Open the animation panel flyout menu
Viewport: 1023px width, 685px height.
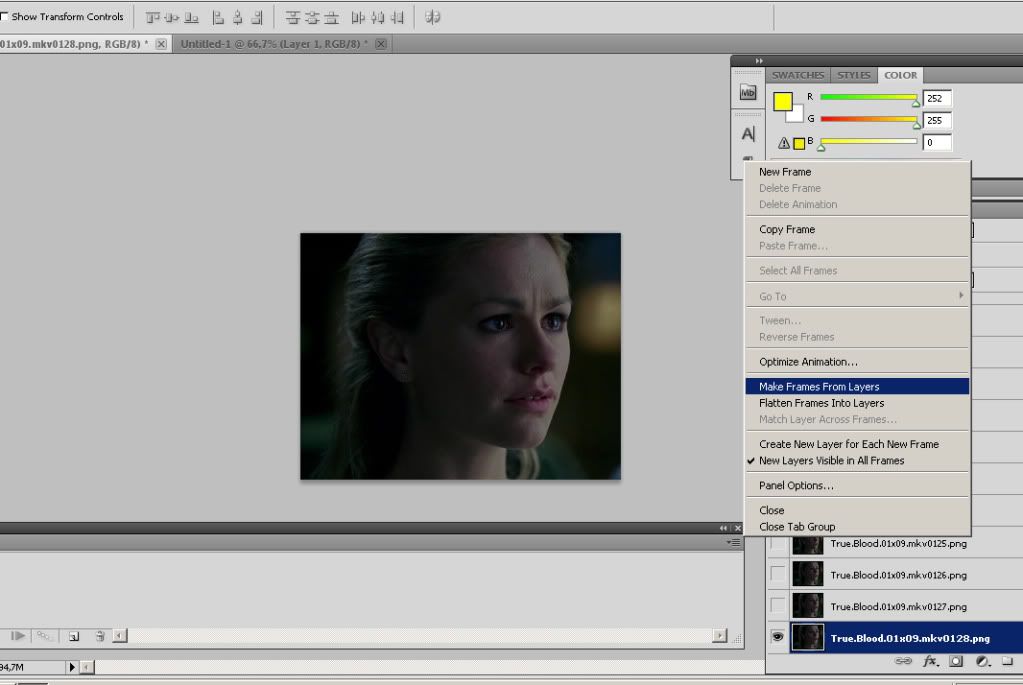click(735, 542)
